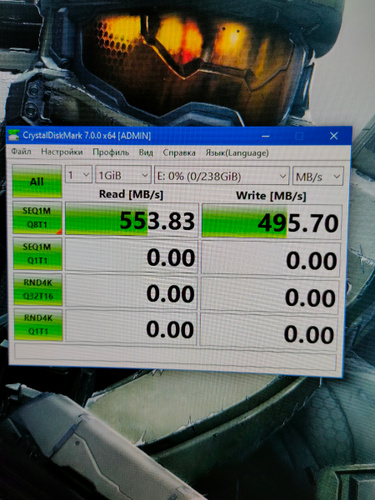Image resolution: width=375 pixels, height=500 pixels.
Task: Click the 553.83 sequential read result
Action: (132, 220)
